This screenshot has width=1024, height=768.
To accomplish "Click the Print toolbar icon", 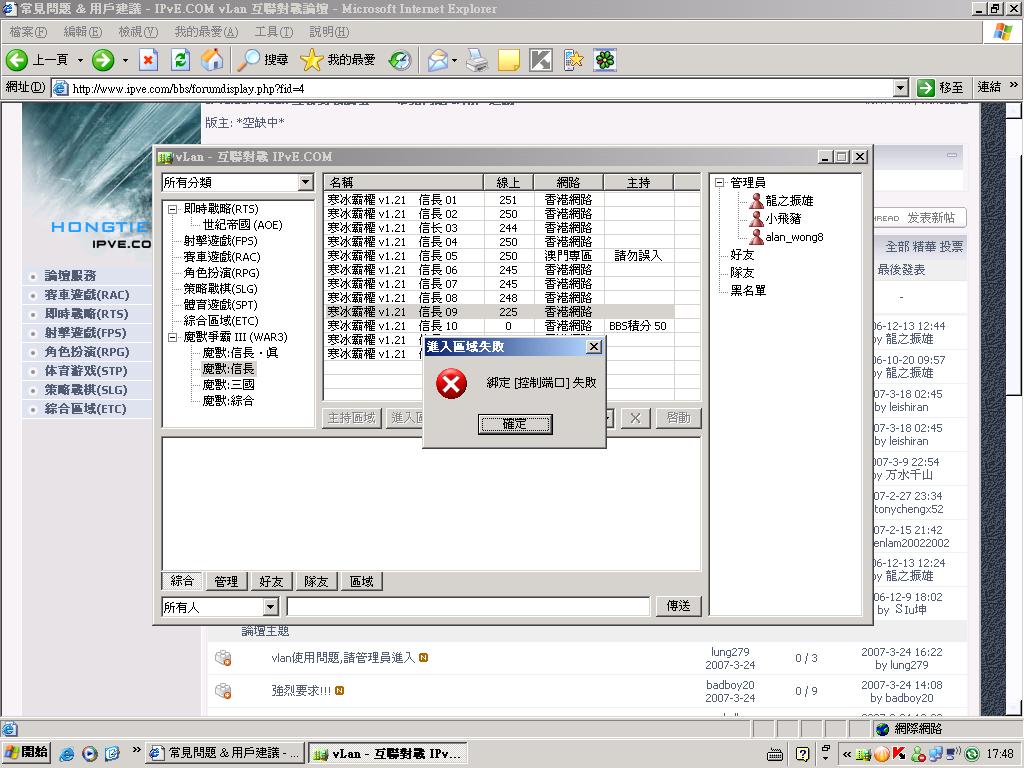I will pyautogui.click(x=477, y=60).
